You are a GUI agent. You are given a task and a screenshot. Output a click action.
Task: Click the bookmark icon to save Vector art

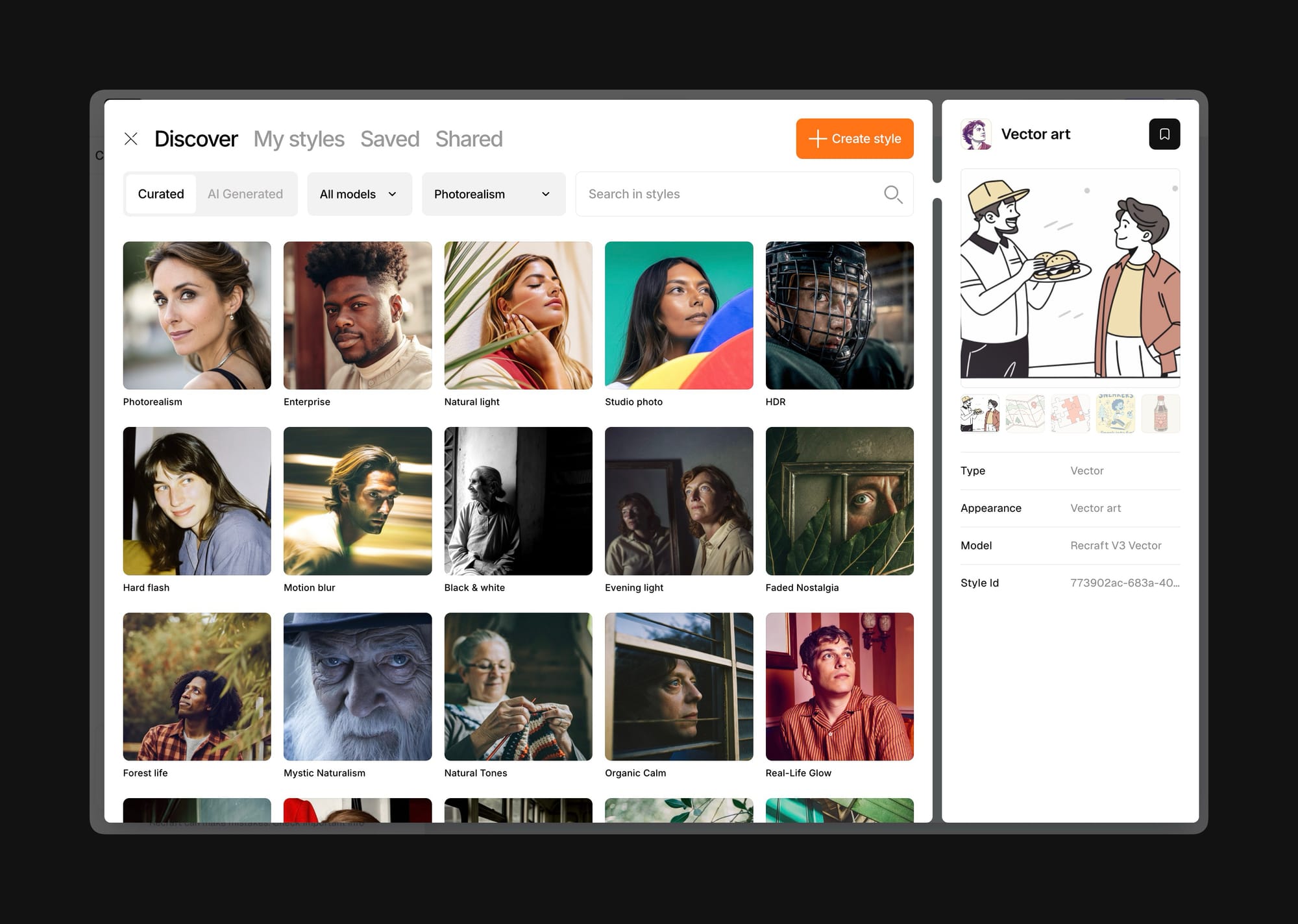coord(1164,134)
